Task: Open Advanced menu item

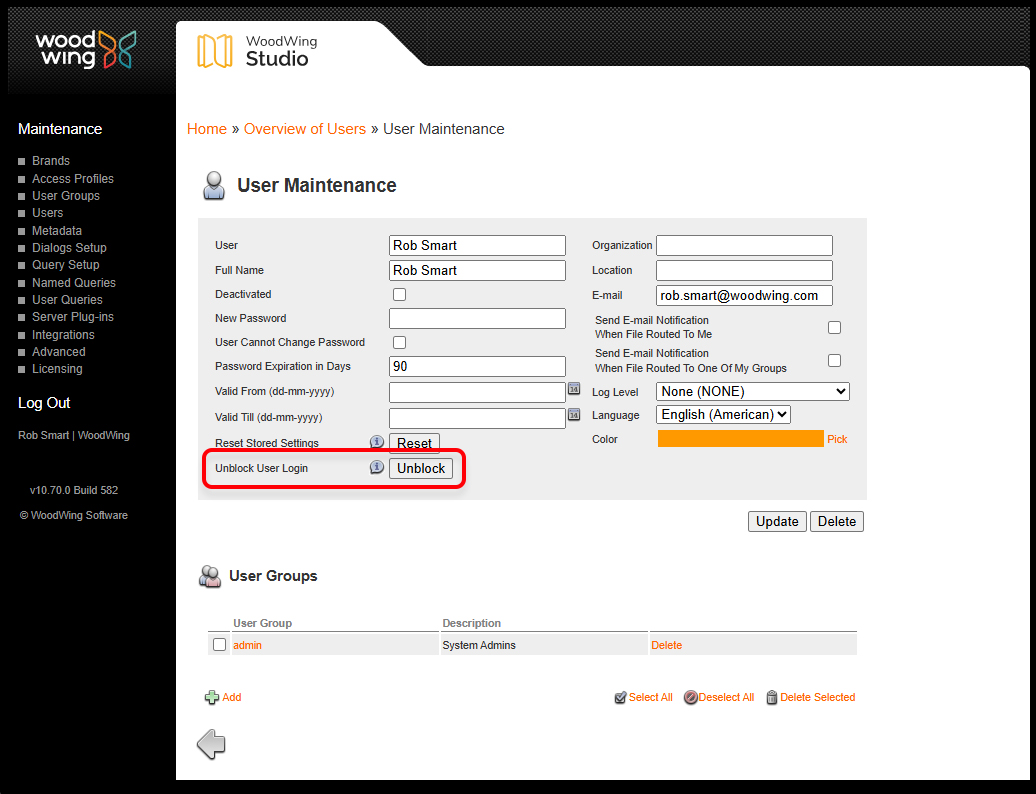Action: pyautogui.click(x=59, y=352)
